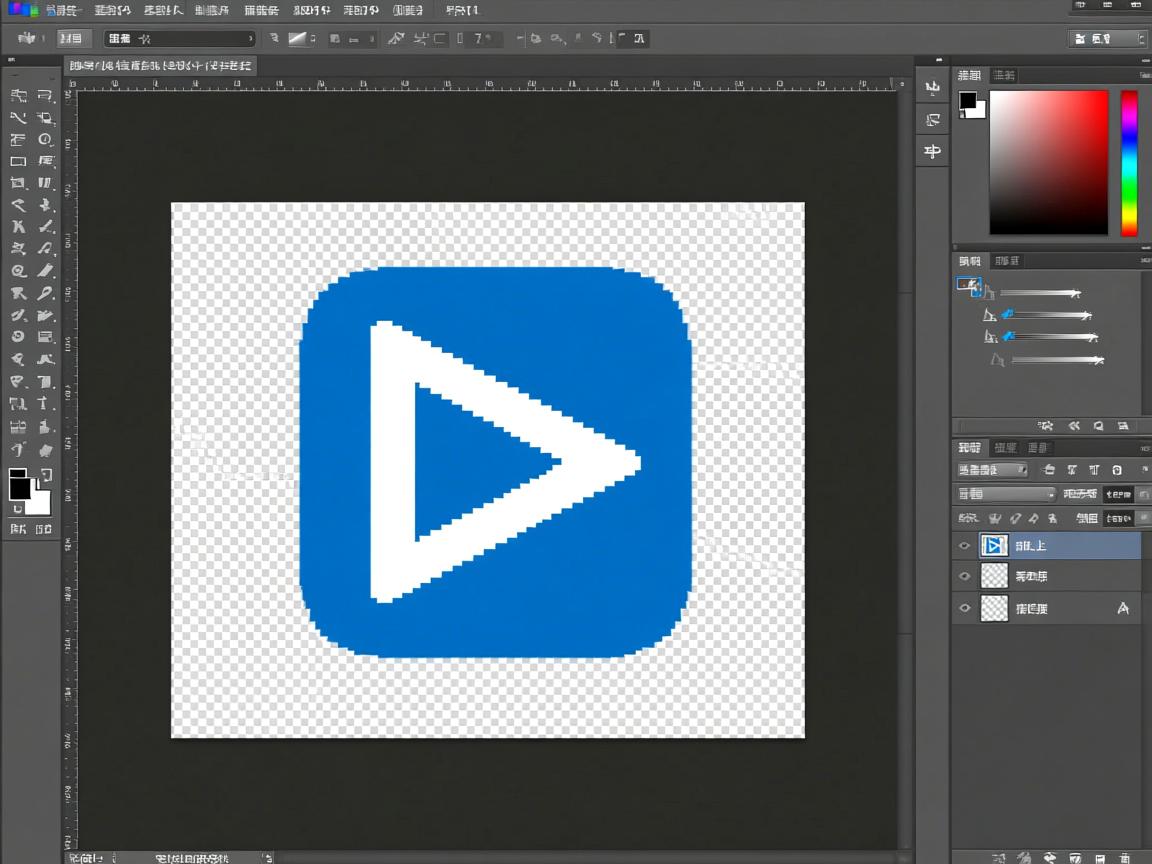
Task: Open the blend mode dropdown in the Layers panel
Action: 1005,494
